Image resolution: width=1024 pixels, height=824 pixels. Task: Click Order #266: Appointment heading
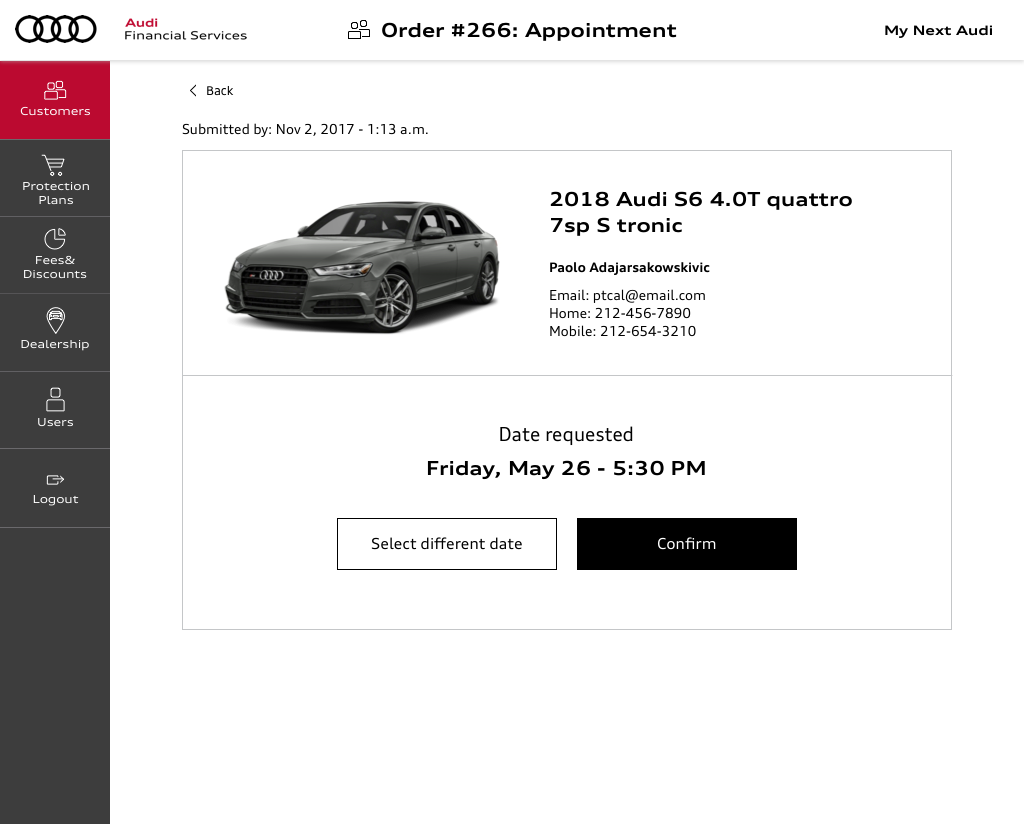[x=529, y=31]
